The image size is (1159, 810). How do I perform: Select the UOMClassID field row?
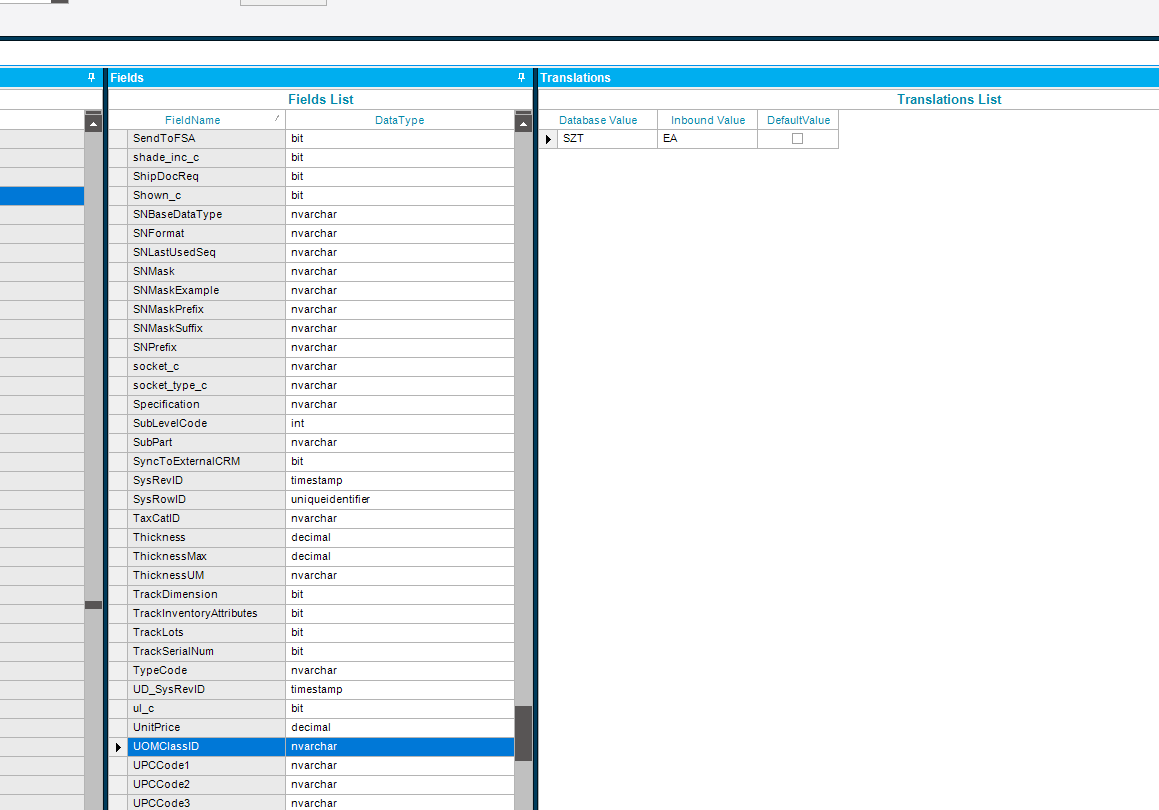(300, 746)
